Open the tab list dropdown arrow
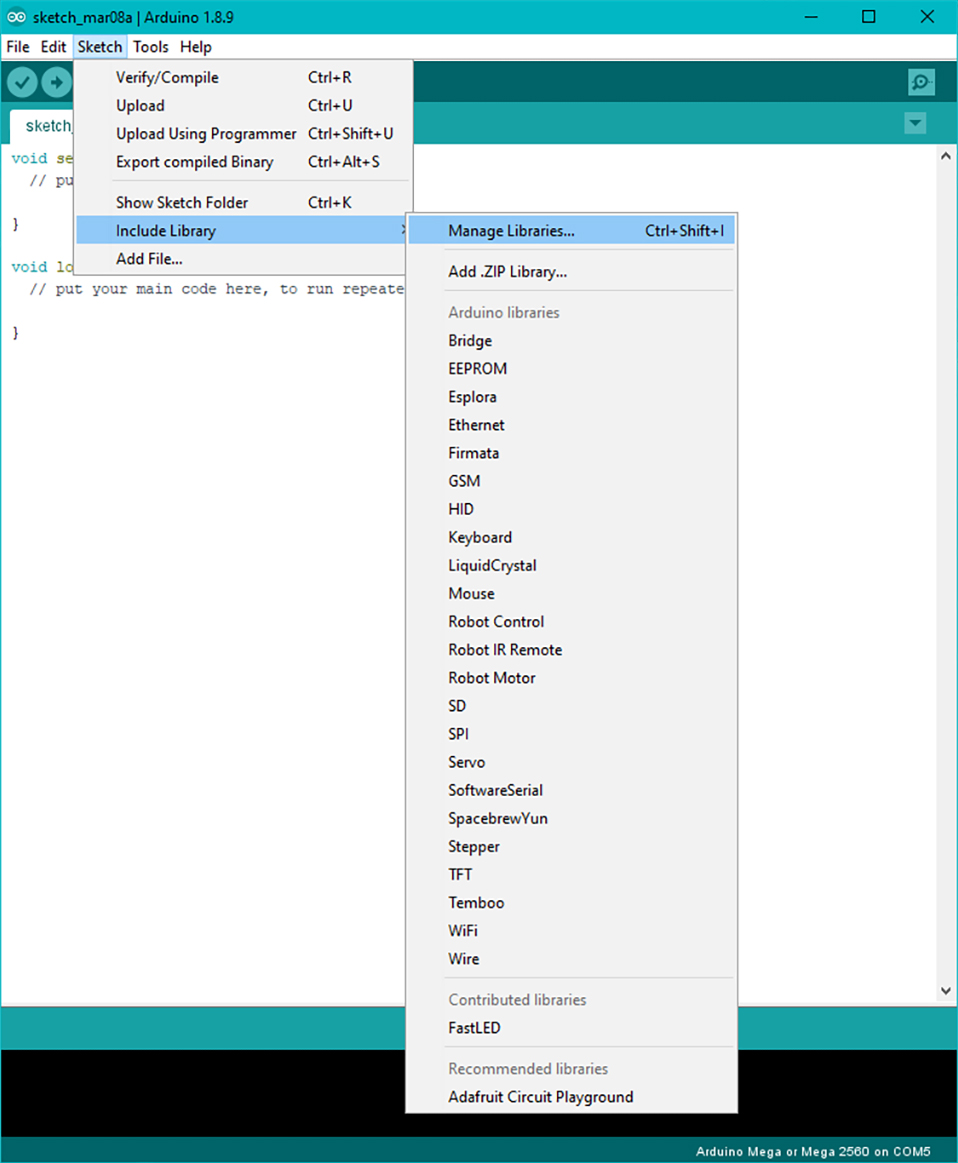Screen dimensions: 958x1163 tap(915, 123)
